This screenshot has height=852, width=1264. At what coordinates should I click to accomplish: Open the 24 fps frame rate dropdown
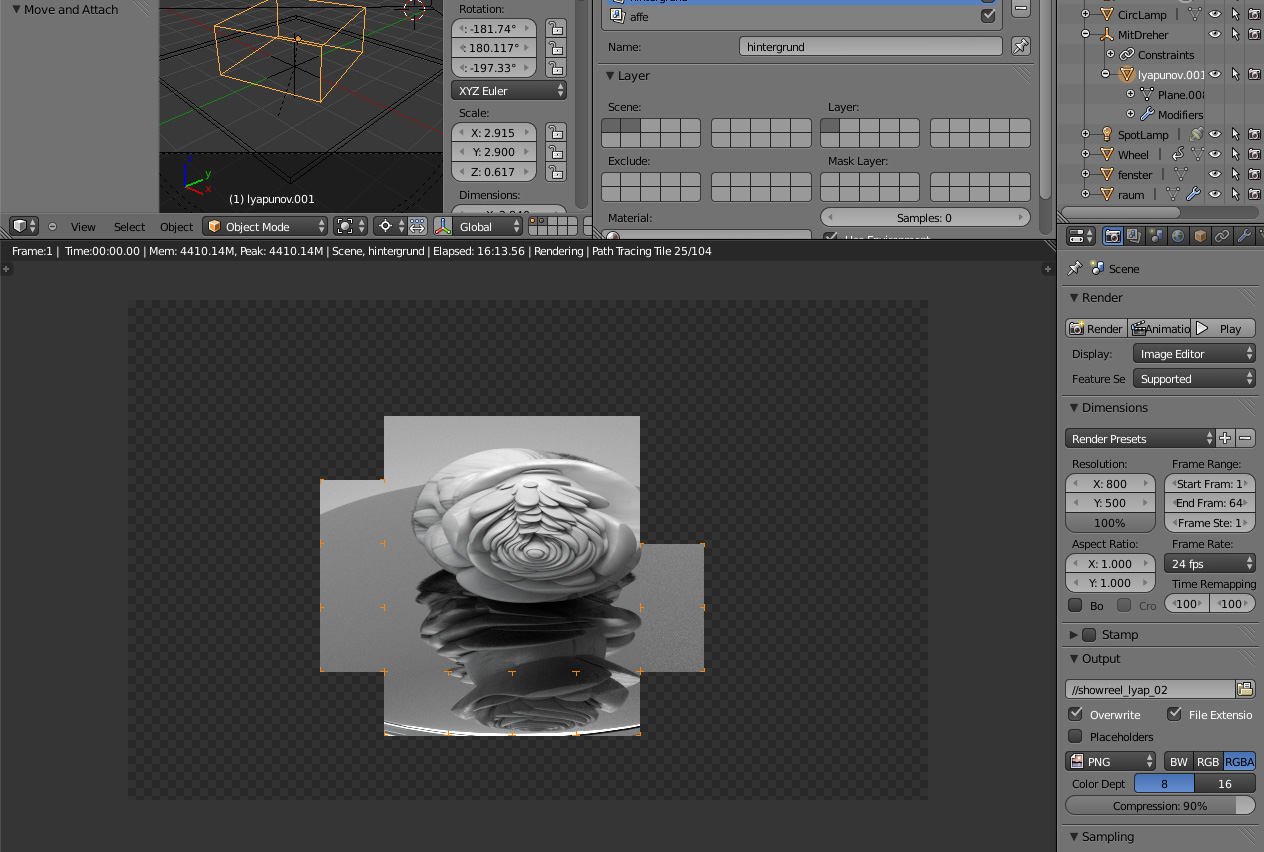(1210, 563)
